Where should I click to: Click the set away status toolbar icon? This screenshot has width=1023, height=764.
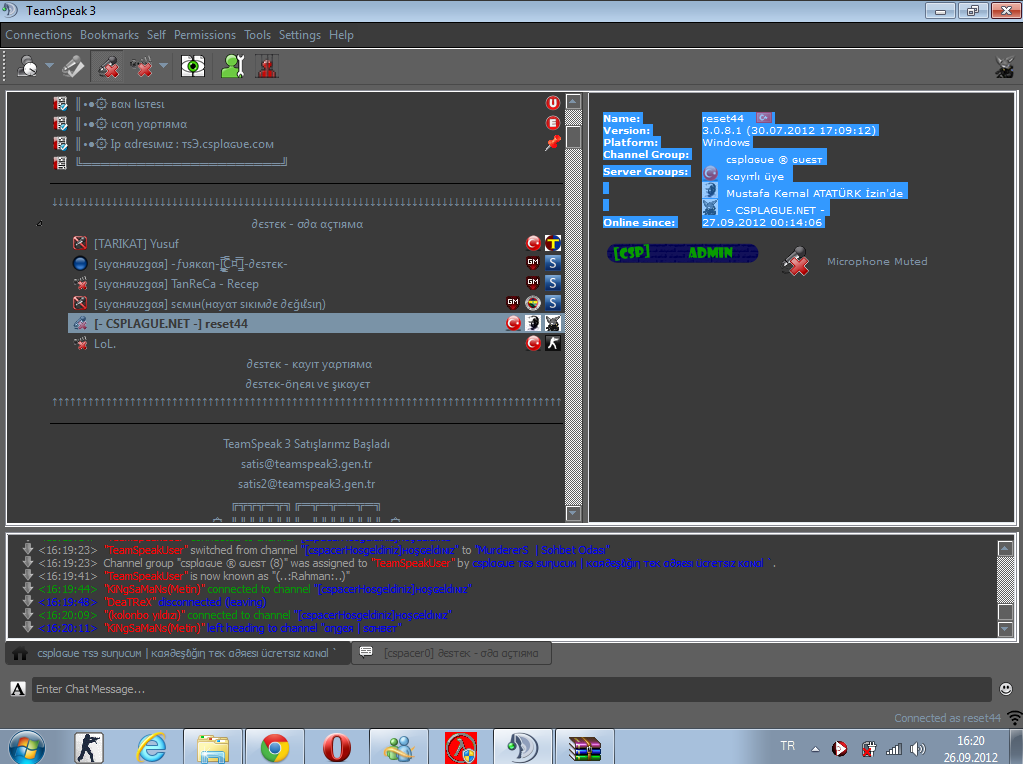pyautogui.click(x=27, y=67)
